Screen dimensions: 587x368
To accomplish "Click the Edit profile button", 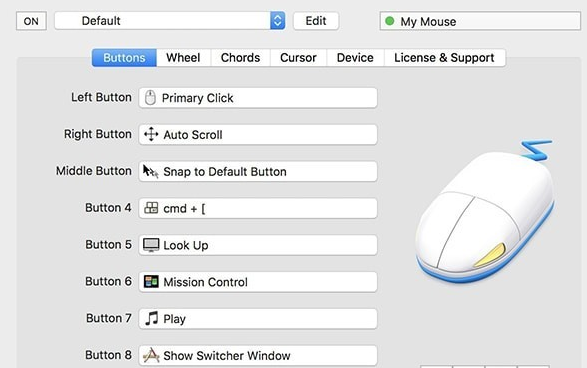I will click(x=316, y=21).
